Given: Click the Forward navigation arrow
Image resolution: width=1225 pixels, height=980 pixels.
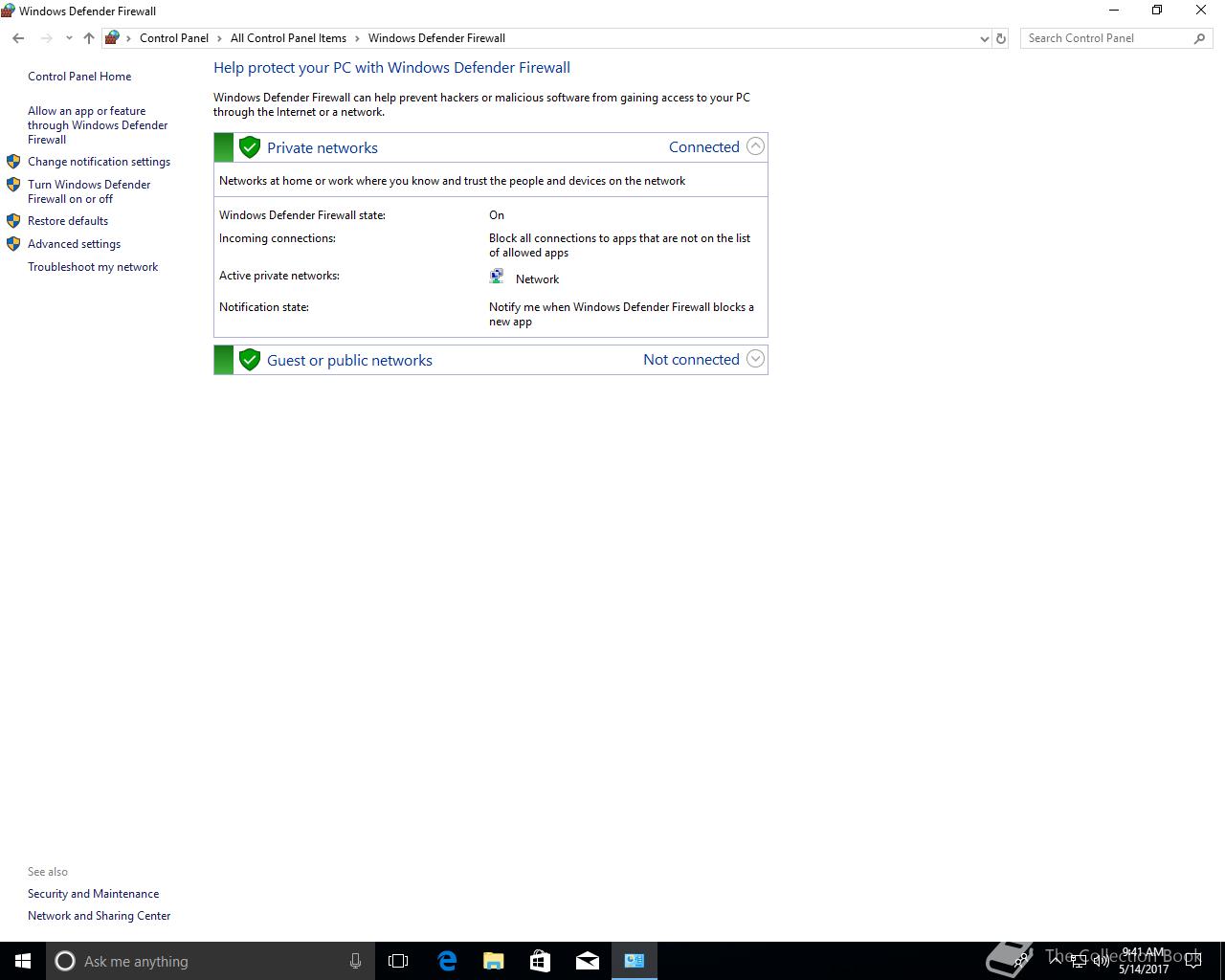Looking at the screenshot, I should [x=46, y=38].
